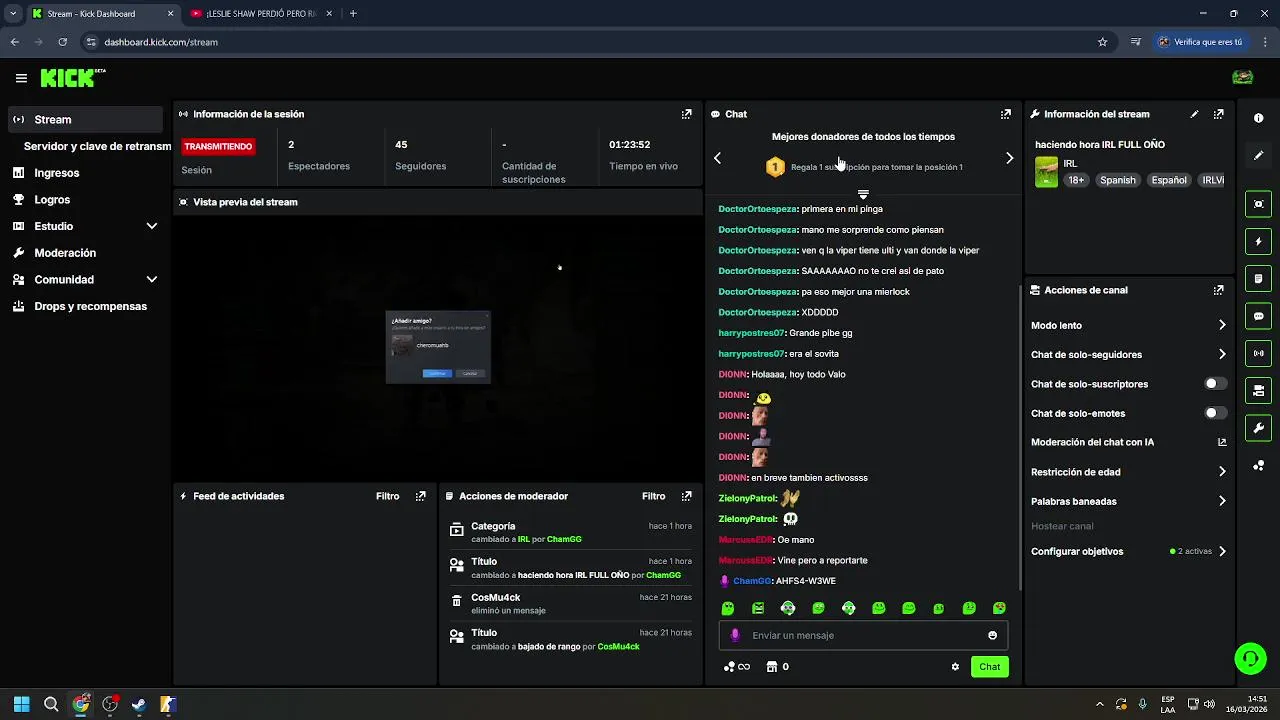This screenshot has height=720, width=1280.
Task: Toggle the lightning bolt activity feed icon
Action: coord(1258,241)
